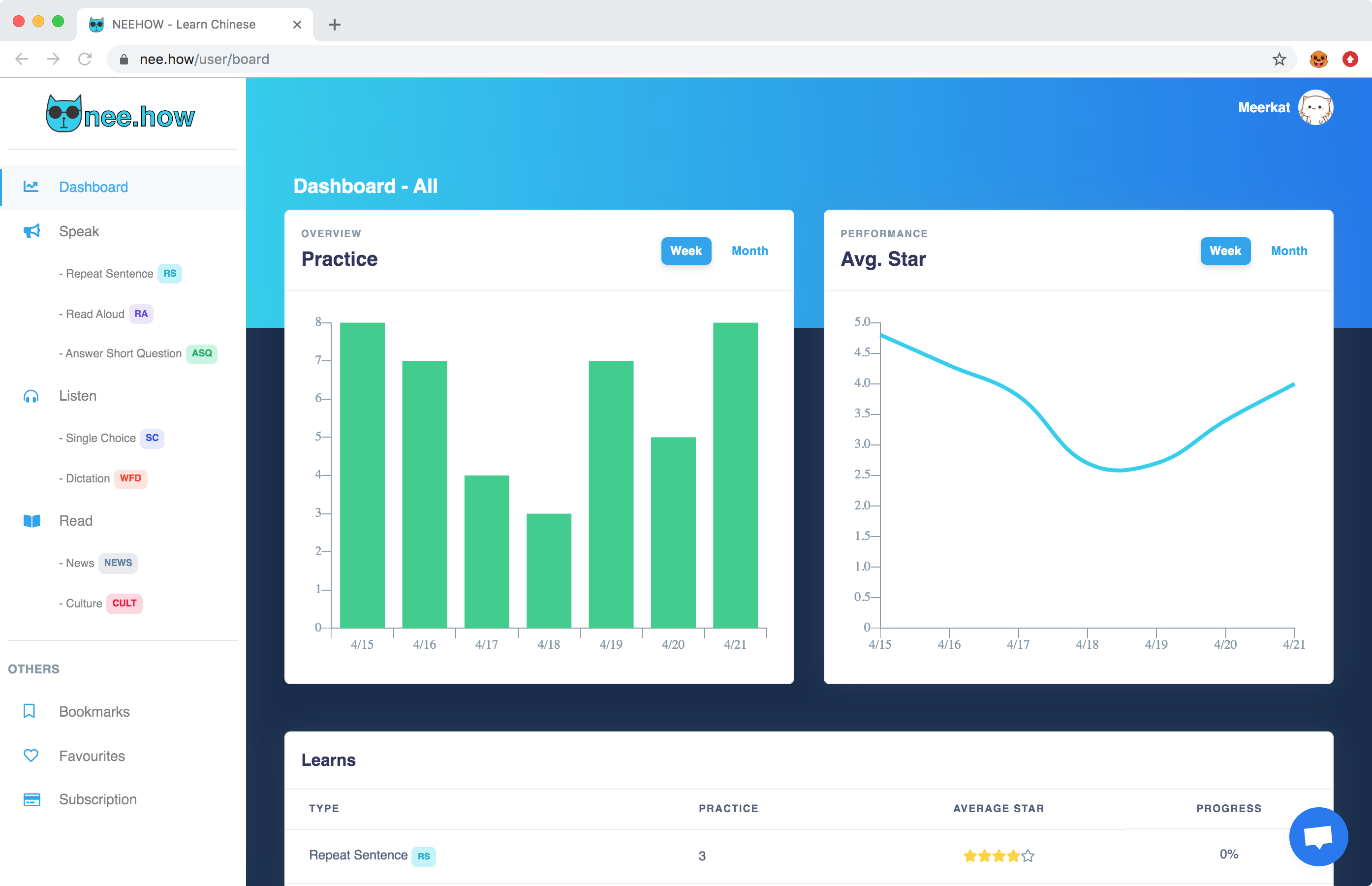Open Meerkat user profile menu
1372x886 pixels.
tap(1315, 108)
